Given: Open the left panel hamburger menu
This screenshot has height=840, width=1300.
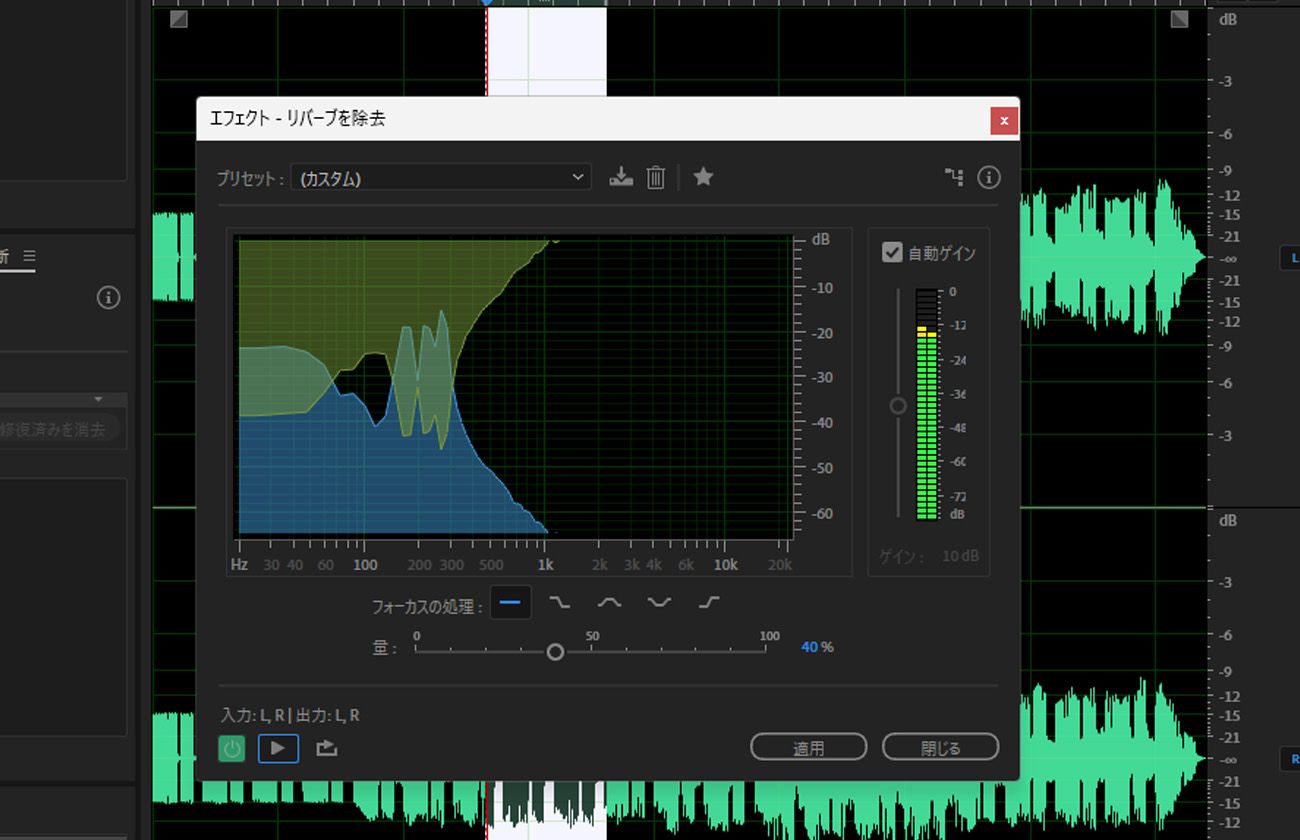Looking at the screenshot, I should [x=29, y=257].
